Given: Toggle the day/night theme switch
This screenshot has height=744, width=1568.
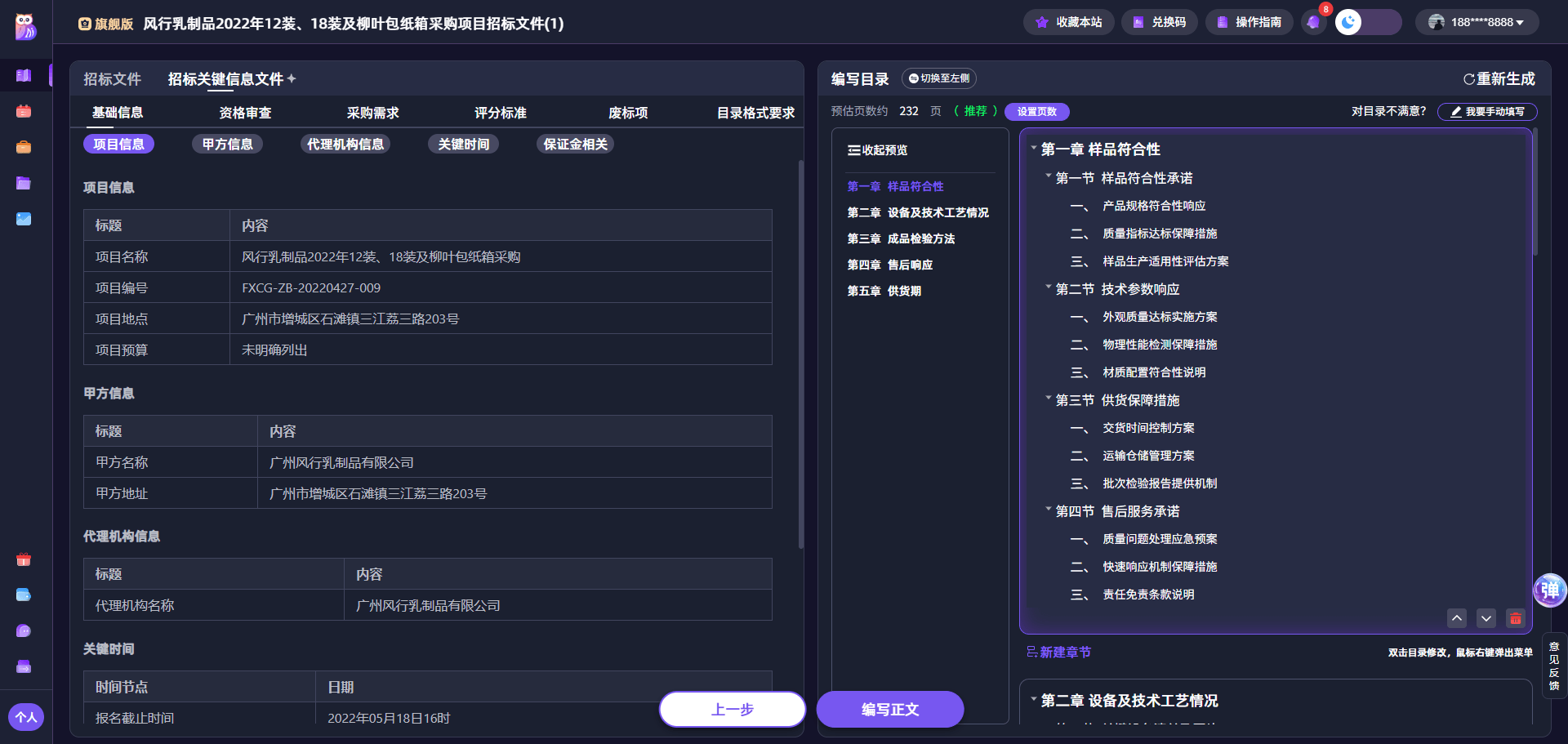Looking at the screenshot, I should 1350,22.
